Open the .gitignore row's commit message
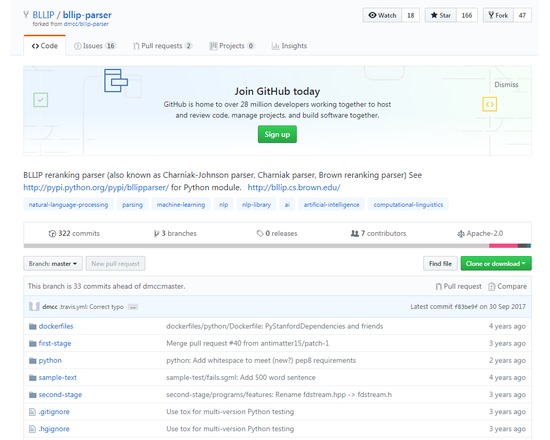Image resolution: width=550 pixels, height=440 pixels. 230,412
